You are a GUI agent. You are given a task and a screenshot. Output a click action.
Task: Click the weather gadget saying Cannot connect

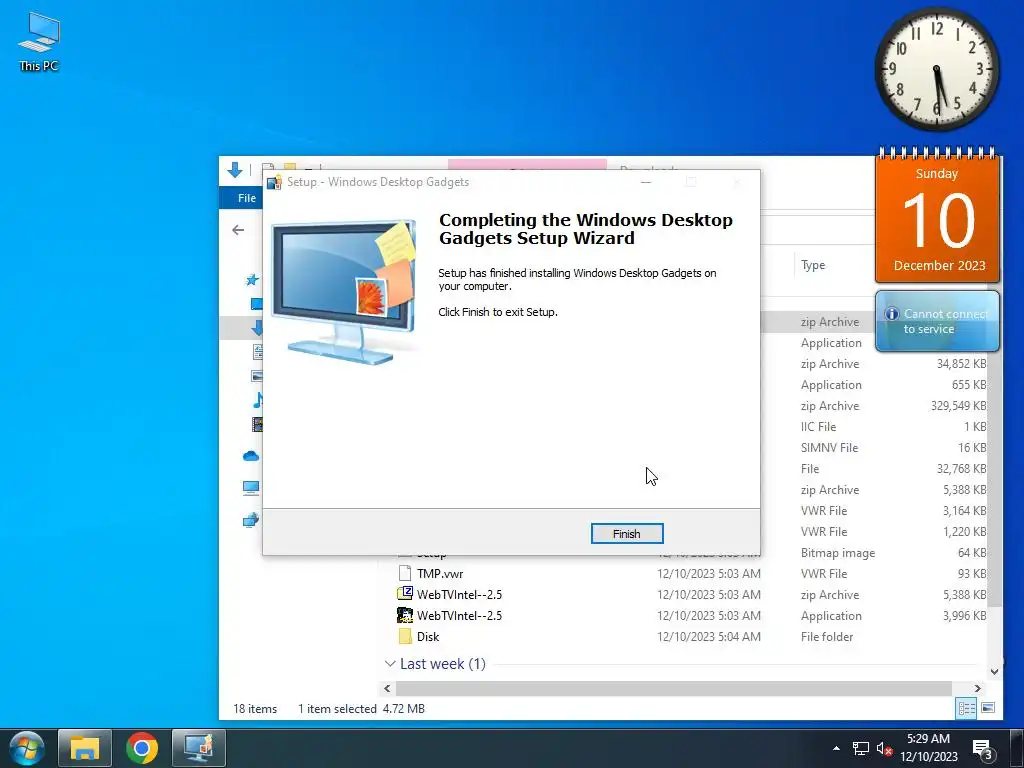[938, 321]
